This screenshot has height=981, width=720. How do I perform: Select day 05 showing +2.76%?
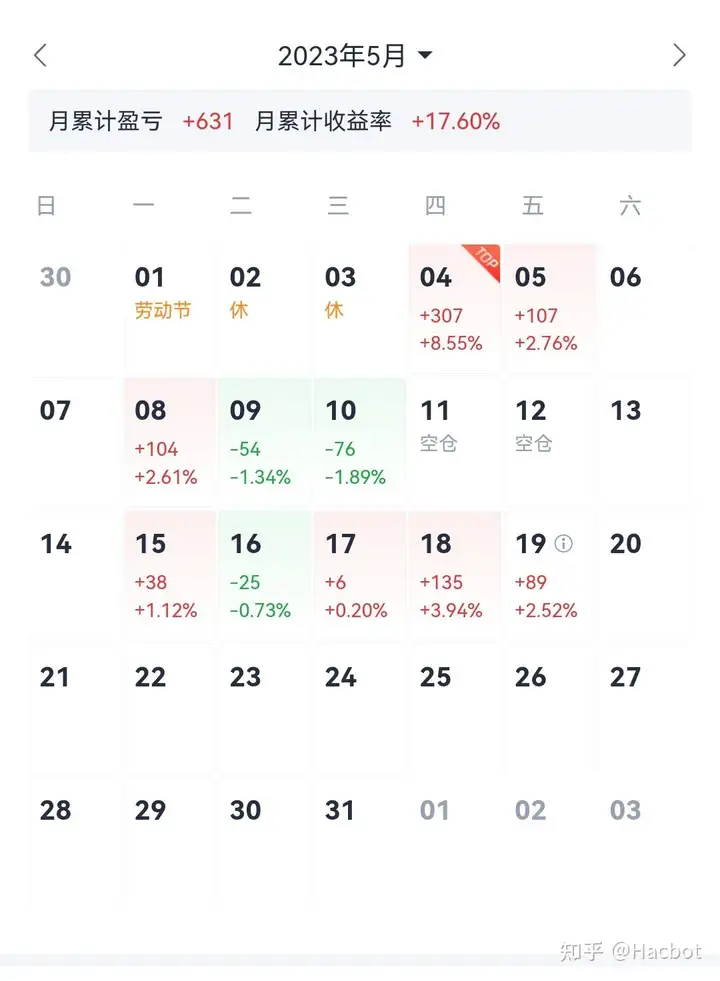(x=550, y=308)
